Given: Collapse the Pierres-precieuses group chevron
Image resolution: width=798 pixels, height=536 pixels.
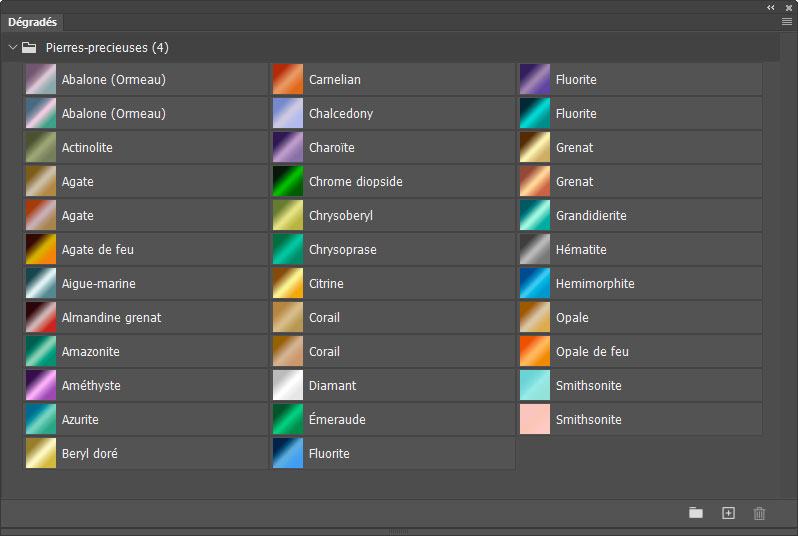Looking at the screenshot, I should click(12, 47).
